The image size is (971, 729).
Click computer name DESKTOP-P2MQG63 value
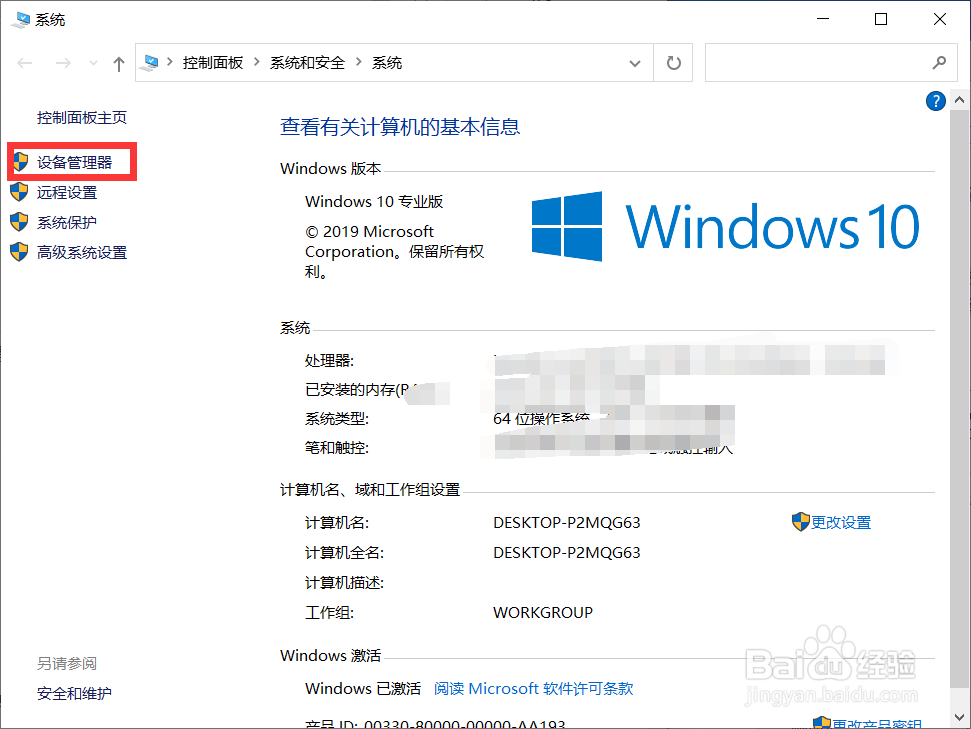pos(567,523)
